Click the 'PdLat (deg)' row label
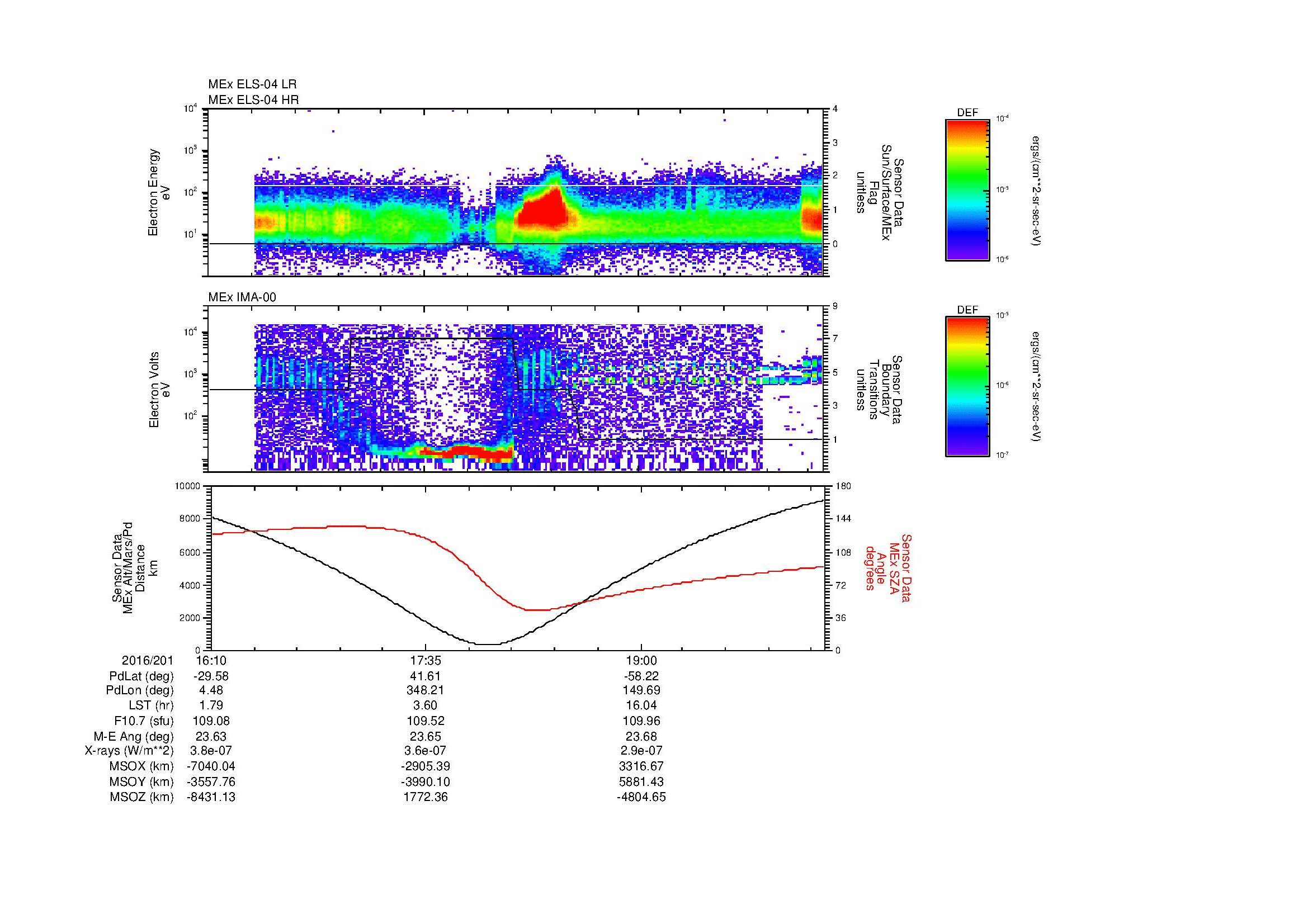The width and height of the screenshot is (1308, 924). point(141,676)
